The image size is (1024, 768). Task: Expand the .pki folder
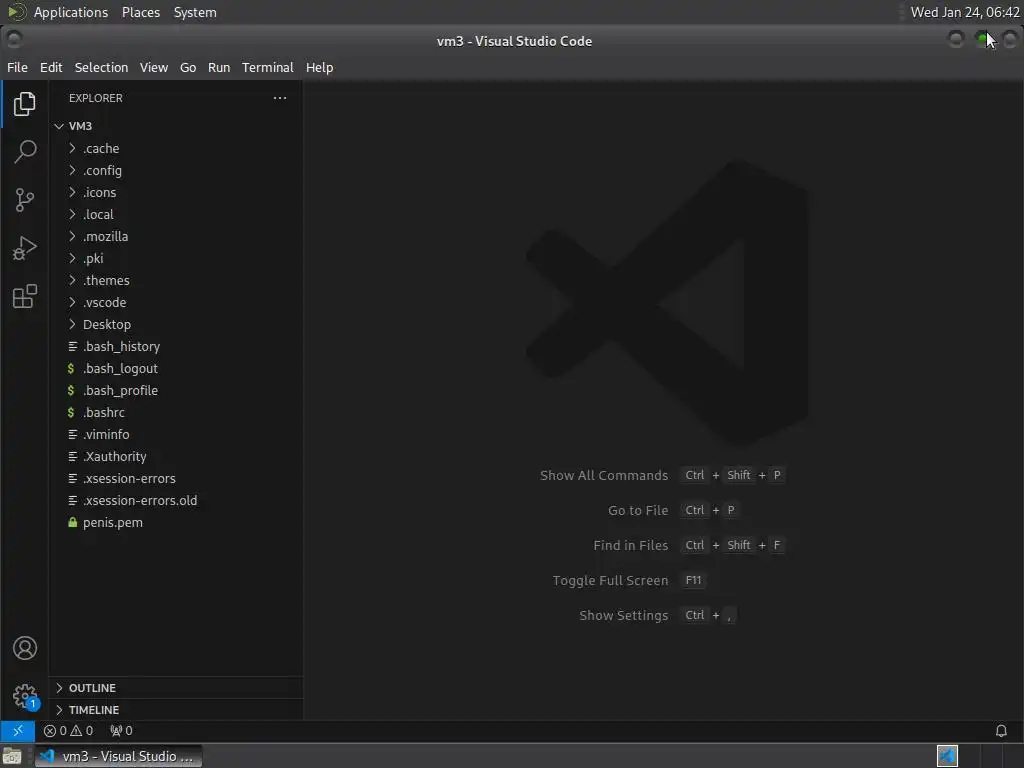point(175,259)
